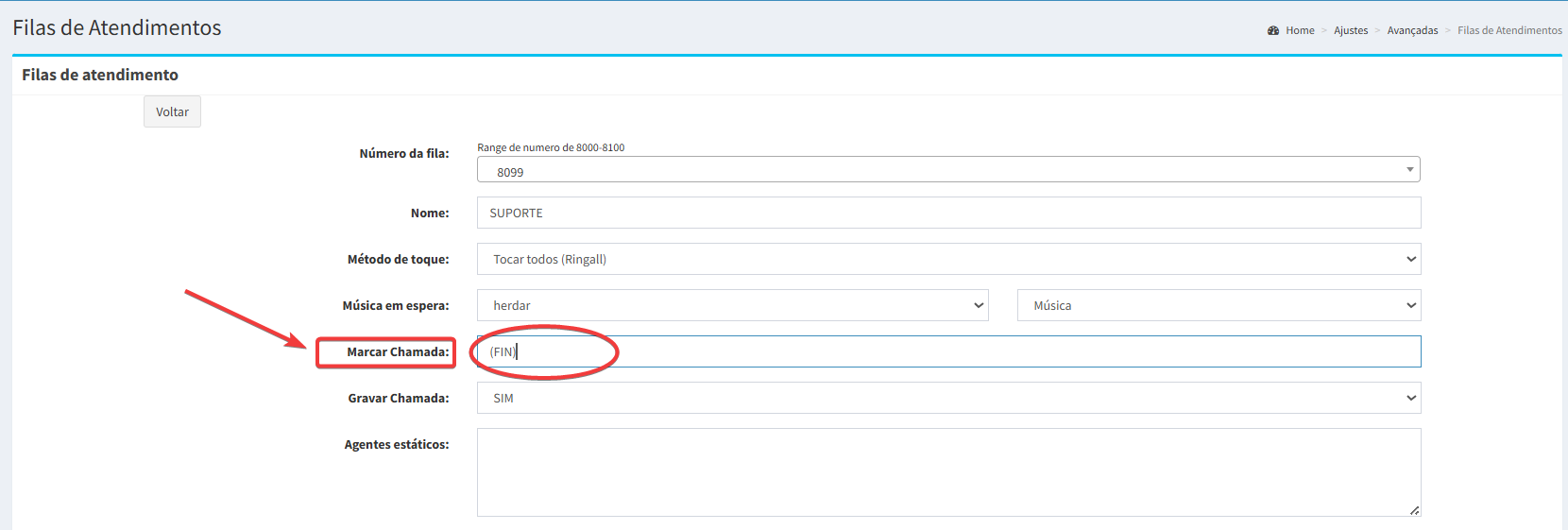Click the 'Número da fila:' label
Screen dimensions: 1568x530
[403, 153]
